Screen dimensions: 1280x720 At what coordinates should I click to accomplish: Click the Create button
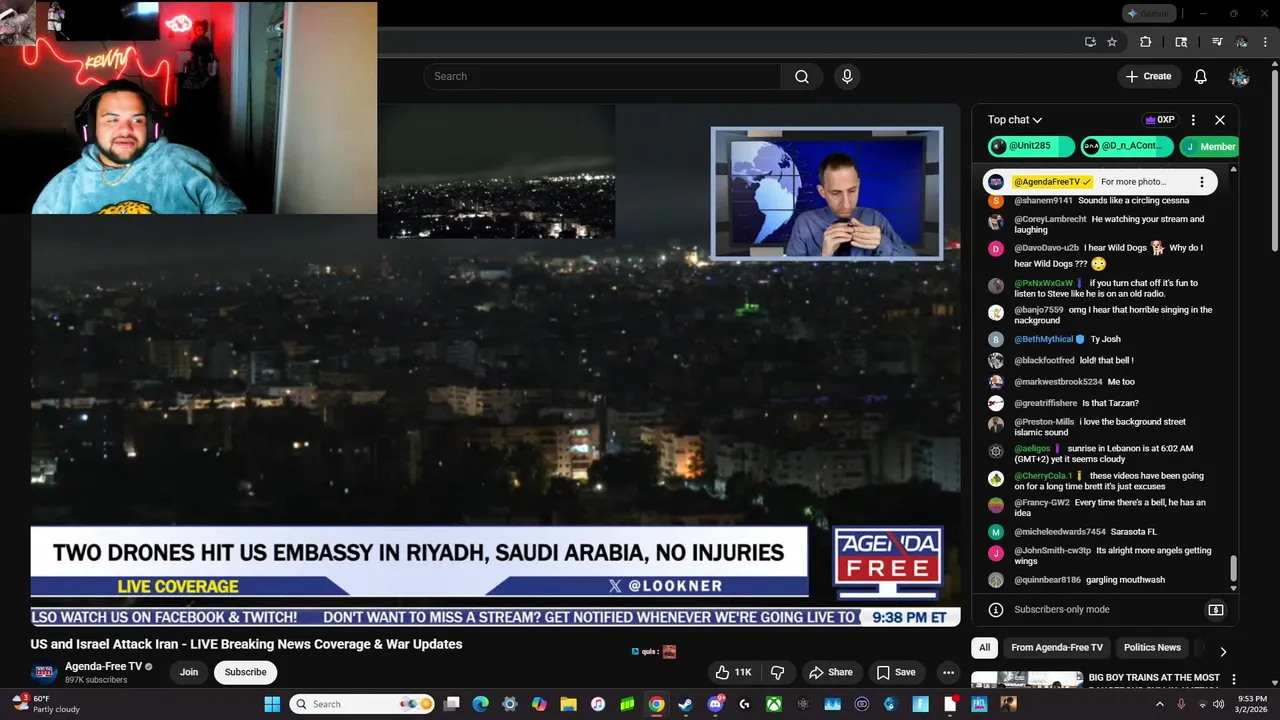pos(1148,77)
